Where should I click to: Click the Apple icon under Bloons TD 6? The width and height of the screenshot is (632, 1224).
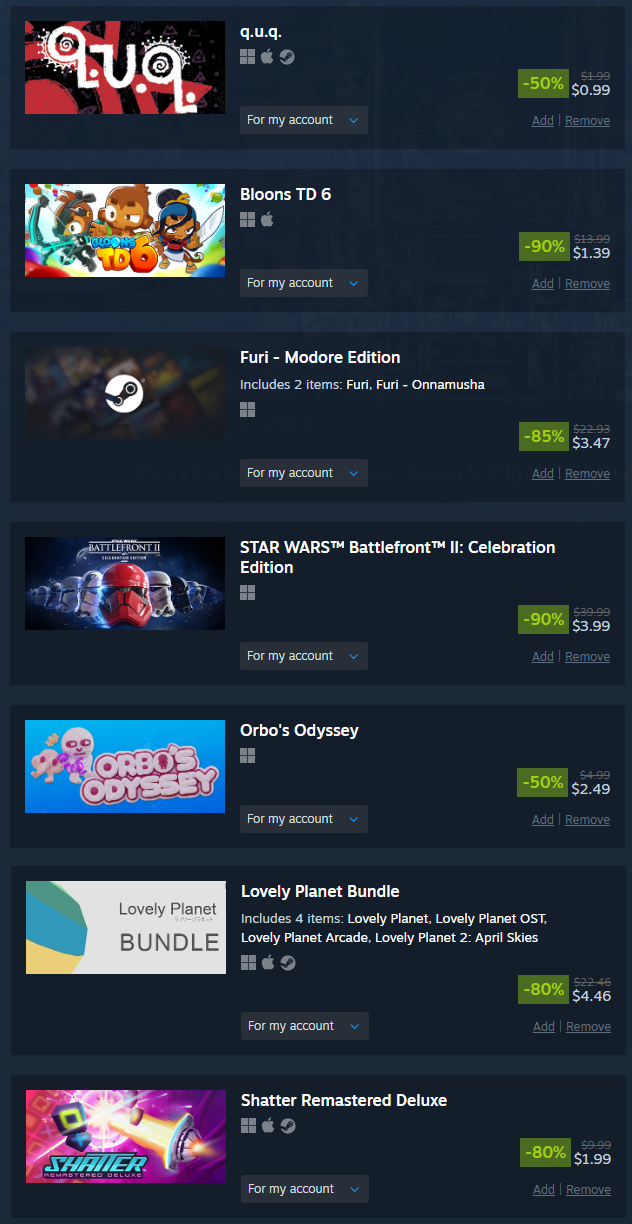click(x=267, y=220)
